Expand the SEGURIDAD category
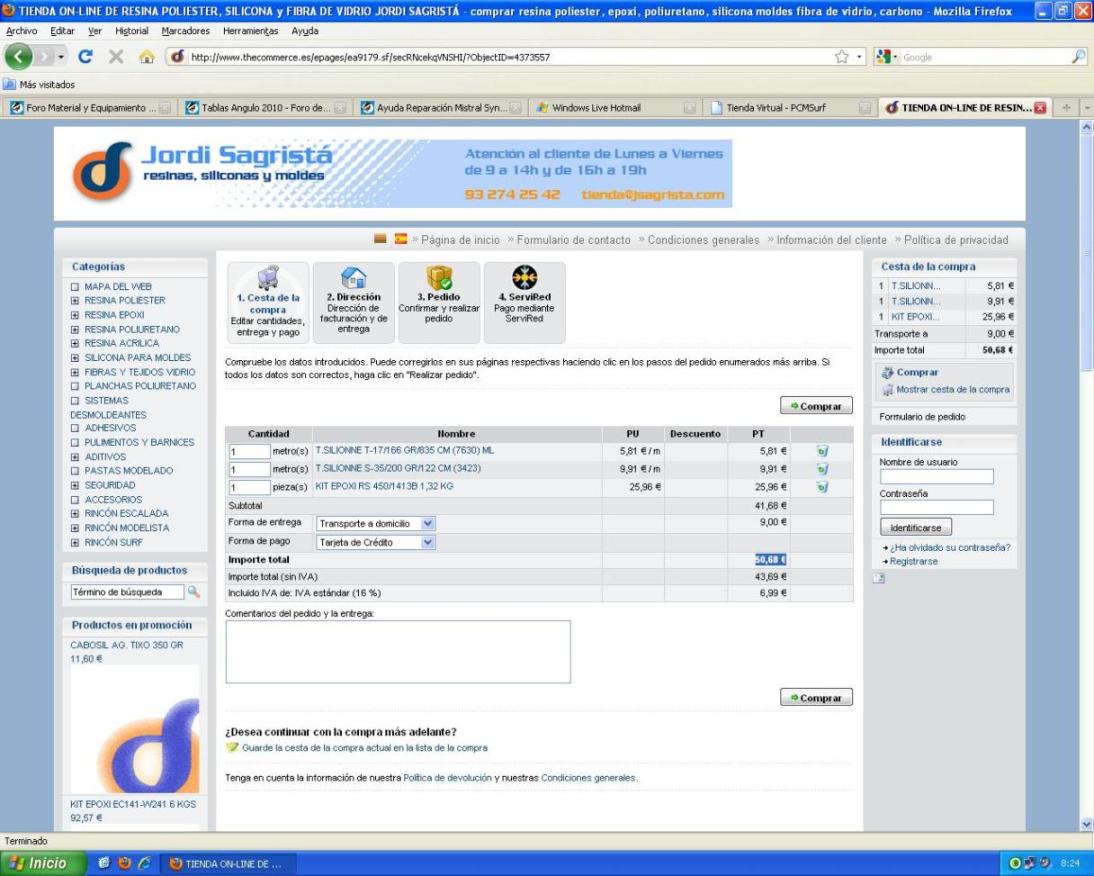Screen dimensions: 1094x876 (75, 485)
